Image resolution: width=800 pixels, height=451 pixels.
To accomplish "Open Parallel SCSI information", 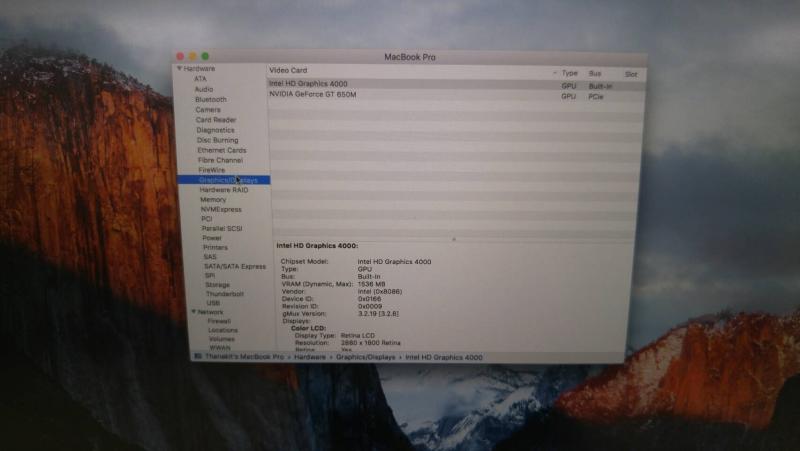I will (x=222, y=228).
